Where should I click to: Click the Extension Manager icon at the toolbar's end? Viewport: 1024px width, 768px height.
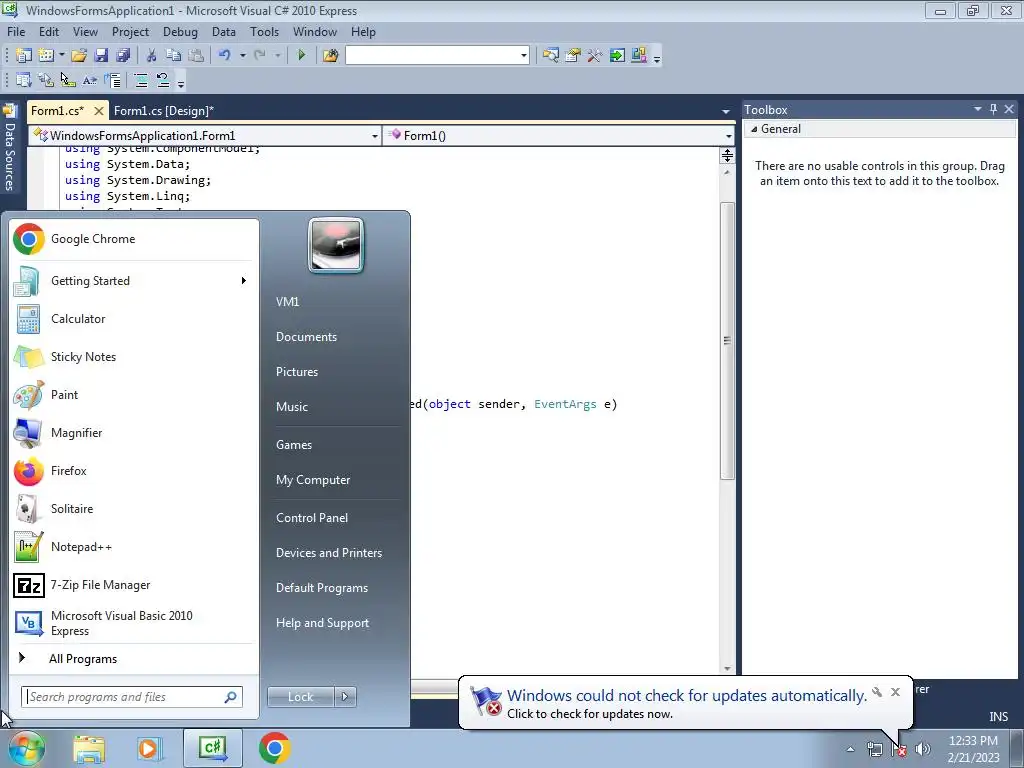[639, 56]
